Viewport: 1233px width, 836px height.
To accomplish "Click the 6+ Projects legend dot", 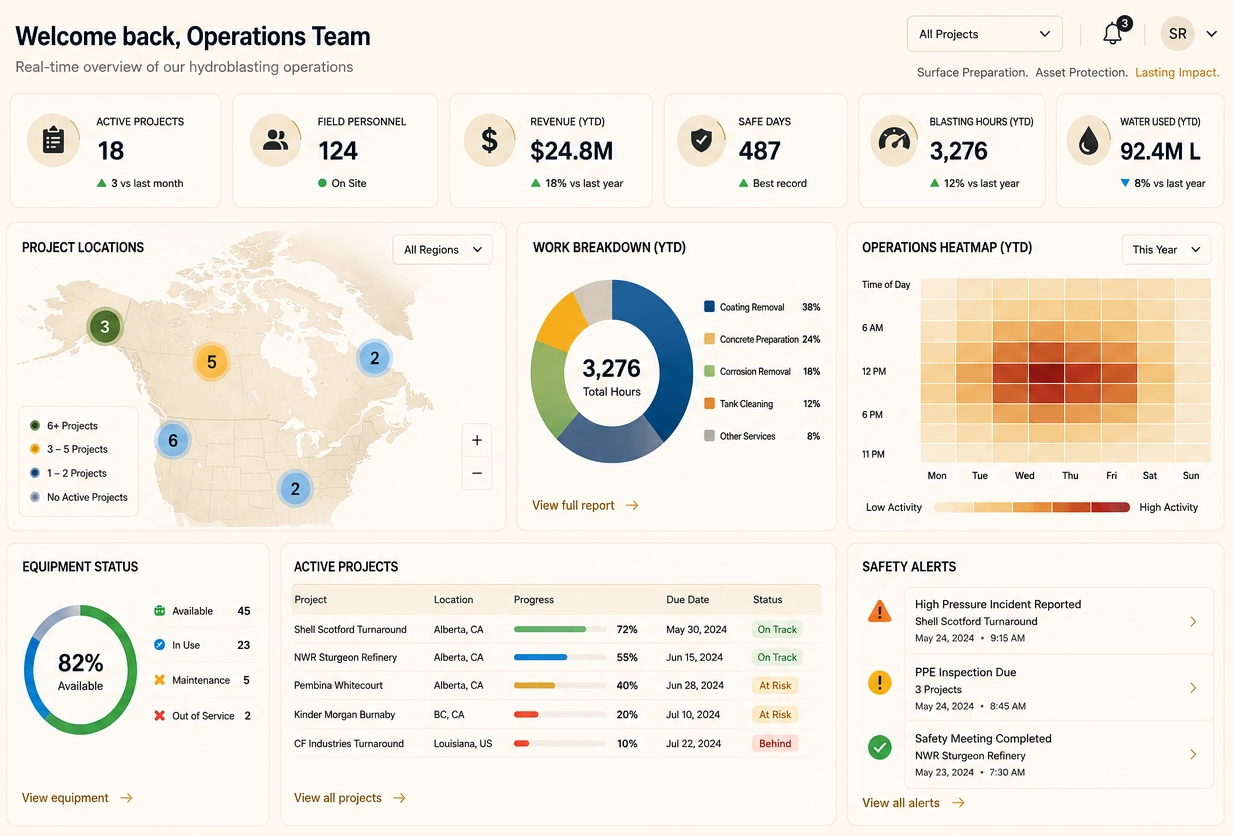I will click(35, 426).
